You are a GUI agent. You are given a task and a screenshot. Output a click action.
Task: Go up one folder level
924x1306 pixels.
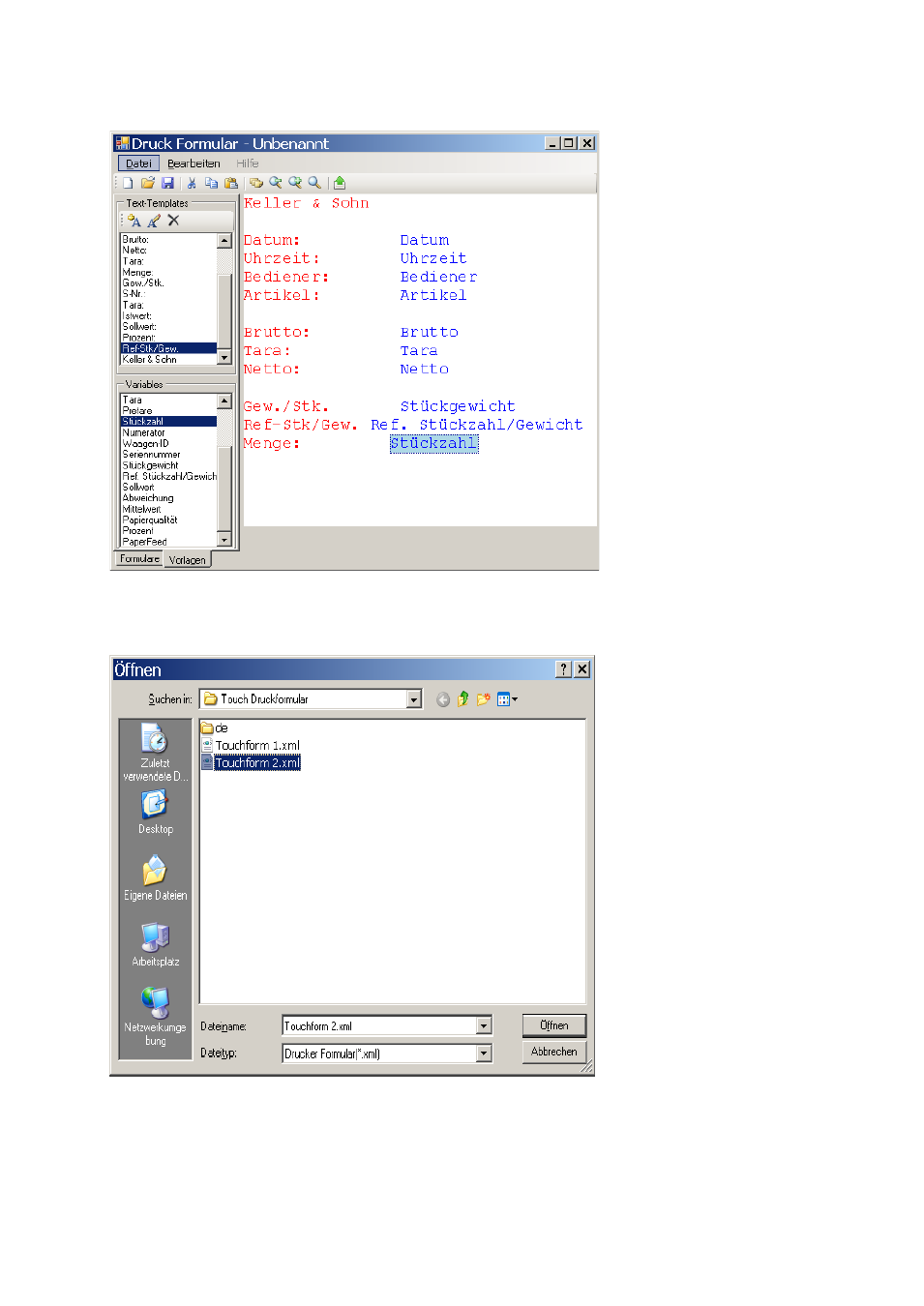pyautogui.click(x=463, y=699)
